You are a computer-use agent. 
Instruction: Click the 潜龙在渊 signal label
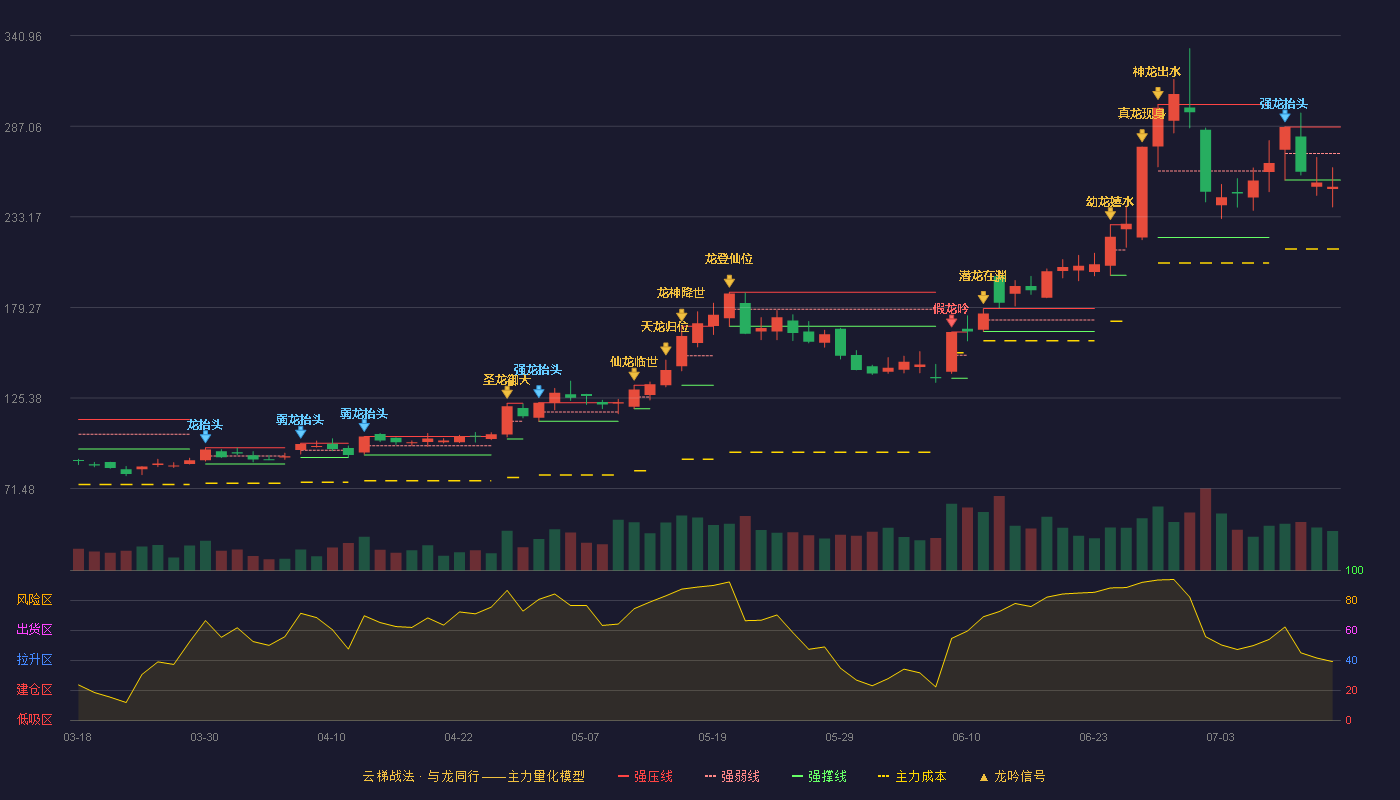click(983, 276)
